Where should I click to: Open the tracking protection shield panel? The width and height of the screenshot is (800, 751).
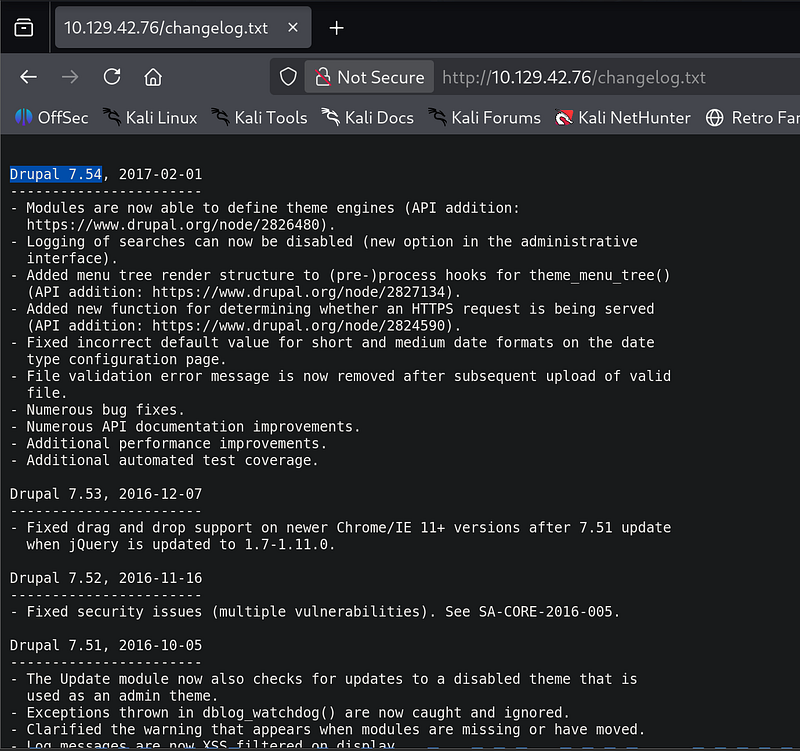(288, 77)
